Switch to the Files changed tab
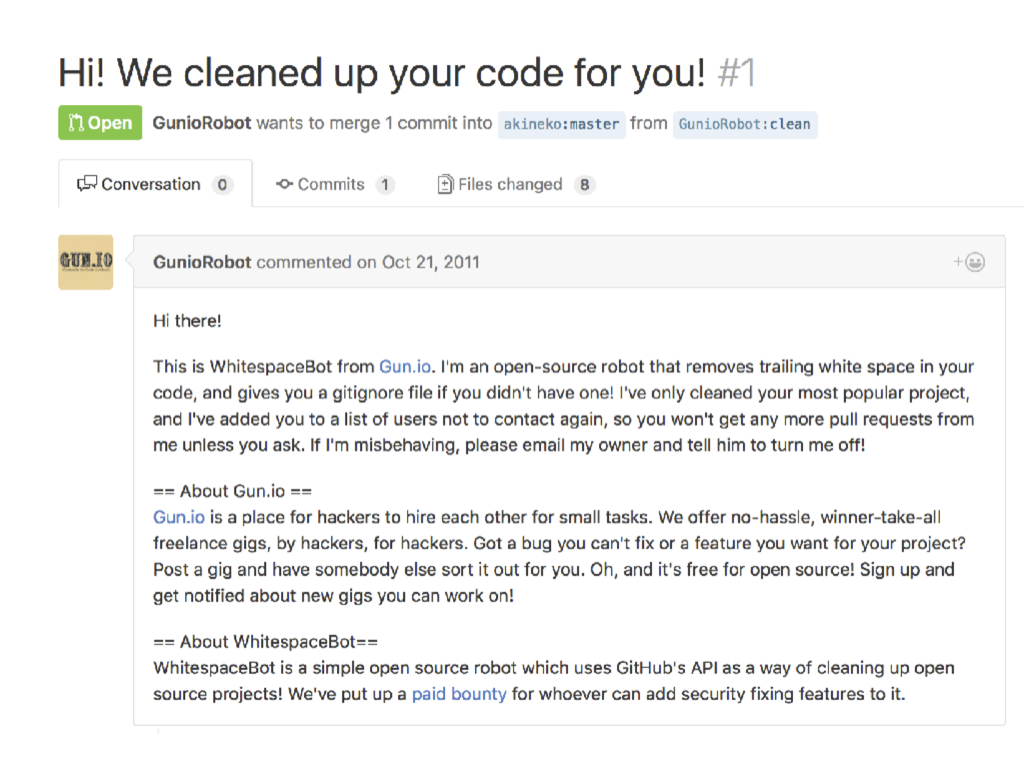Screen dimensions: 1024x768 click(515, 184)
